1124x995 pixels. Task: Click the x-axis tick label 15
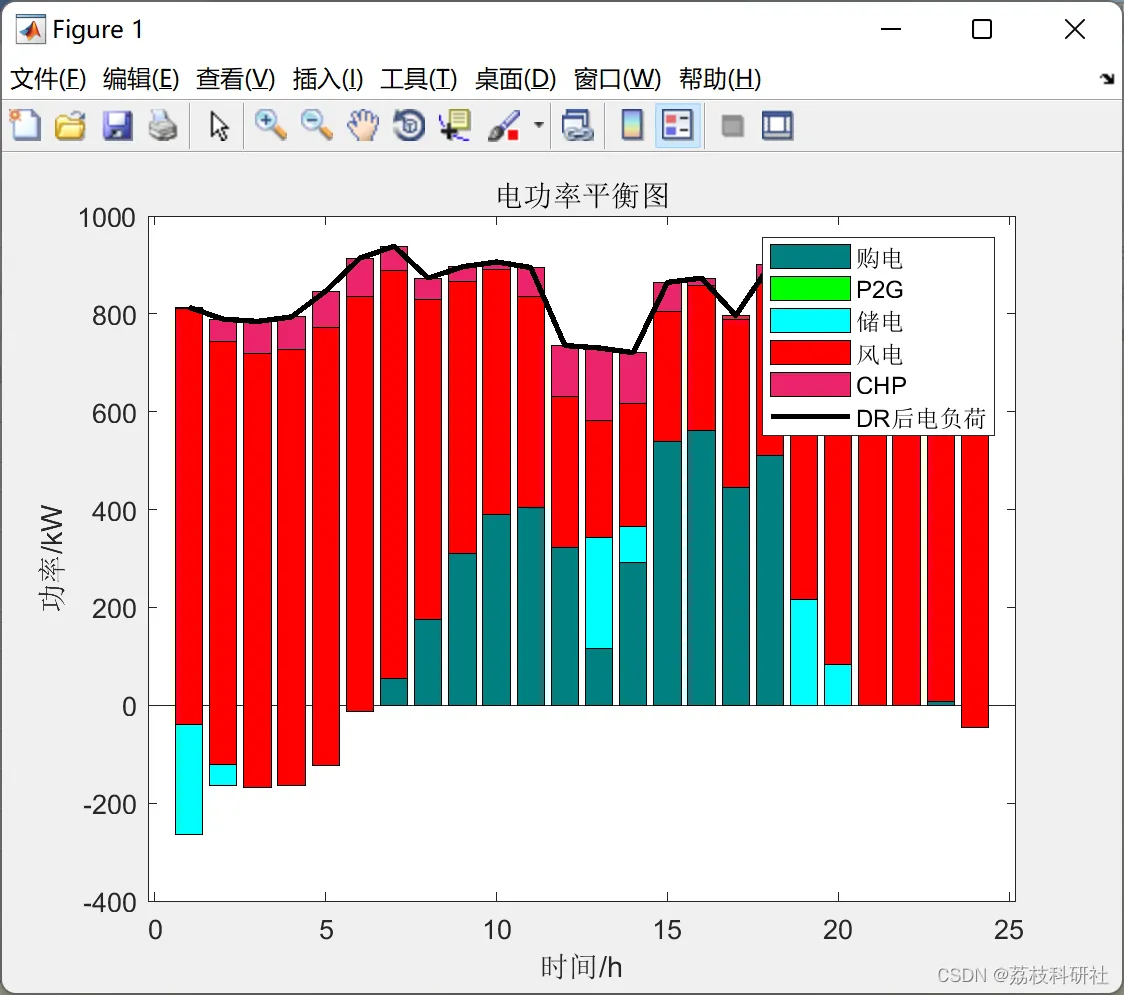[667, 930]
